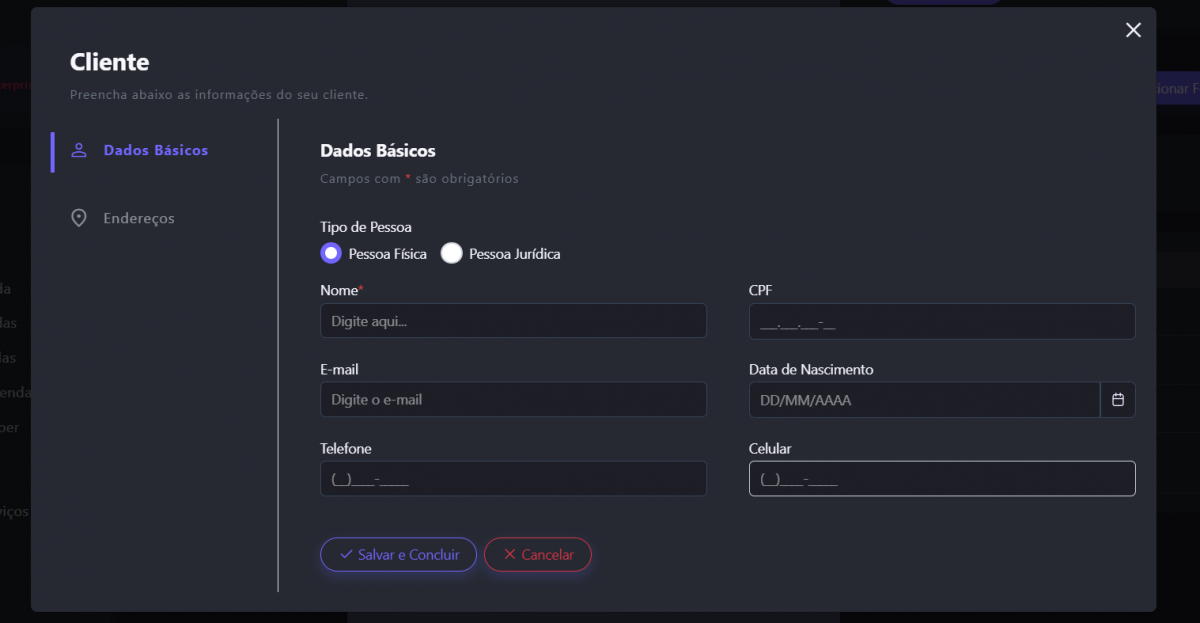Click the location pin icon beside Endereços
1200x623 pixels.
coord(79,218)
